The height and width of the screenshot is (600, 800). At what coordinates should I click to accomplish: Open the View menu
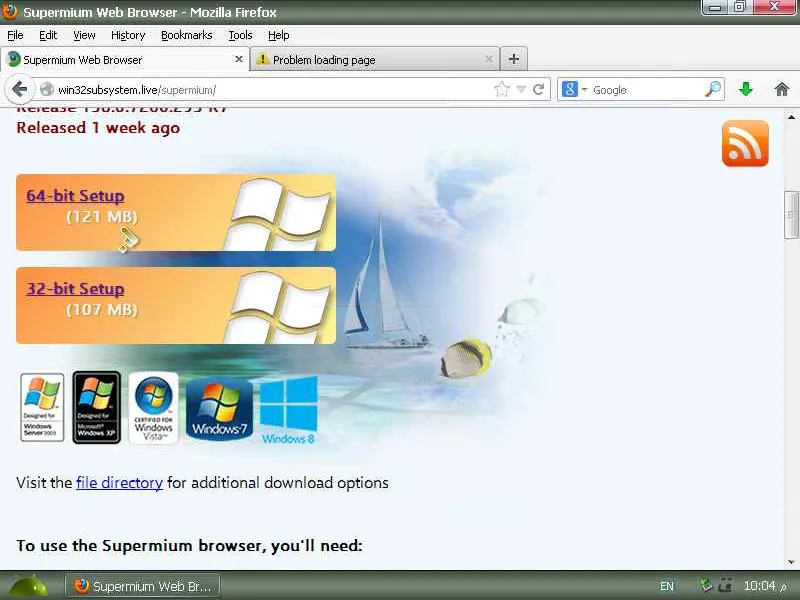click(84, 35)
